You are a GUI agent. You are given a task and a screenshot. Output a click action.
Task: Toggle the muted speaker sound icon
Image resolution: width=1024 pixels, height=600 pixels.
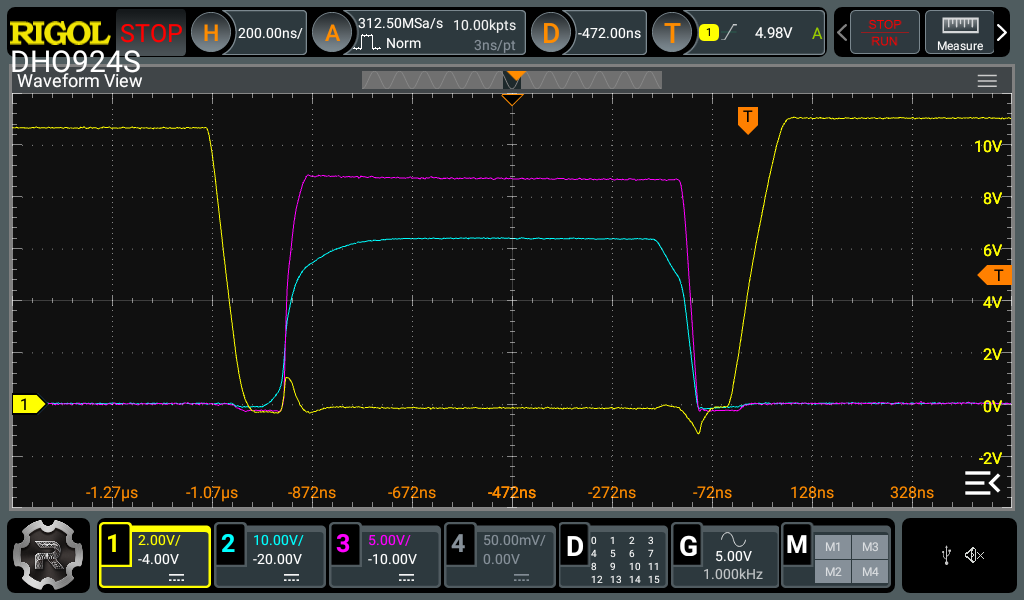pyautogui.click(x=974, y=556)
